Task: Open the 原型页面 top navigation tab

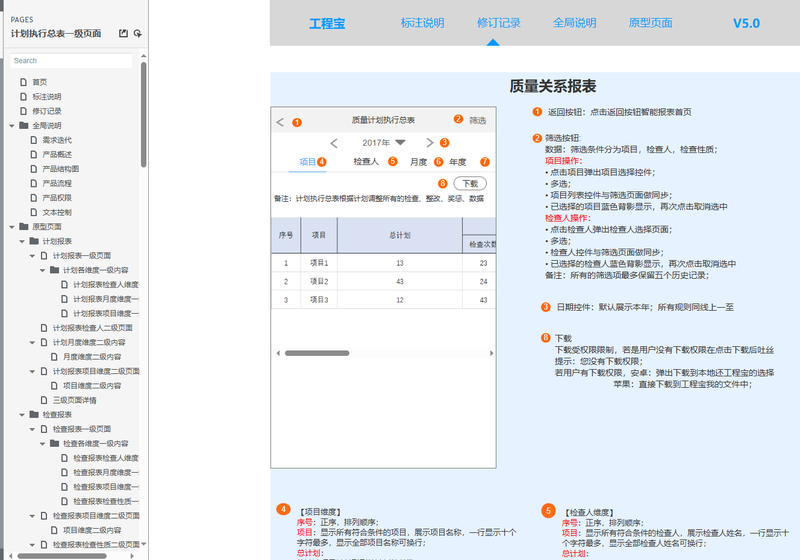Action: (x=651, y=23)
